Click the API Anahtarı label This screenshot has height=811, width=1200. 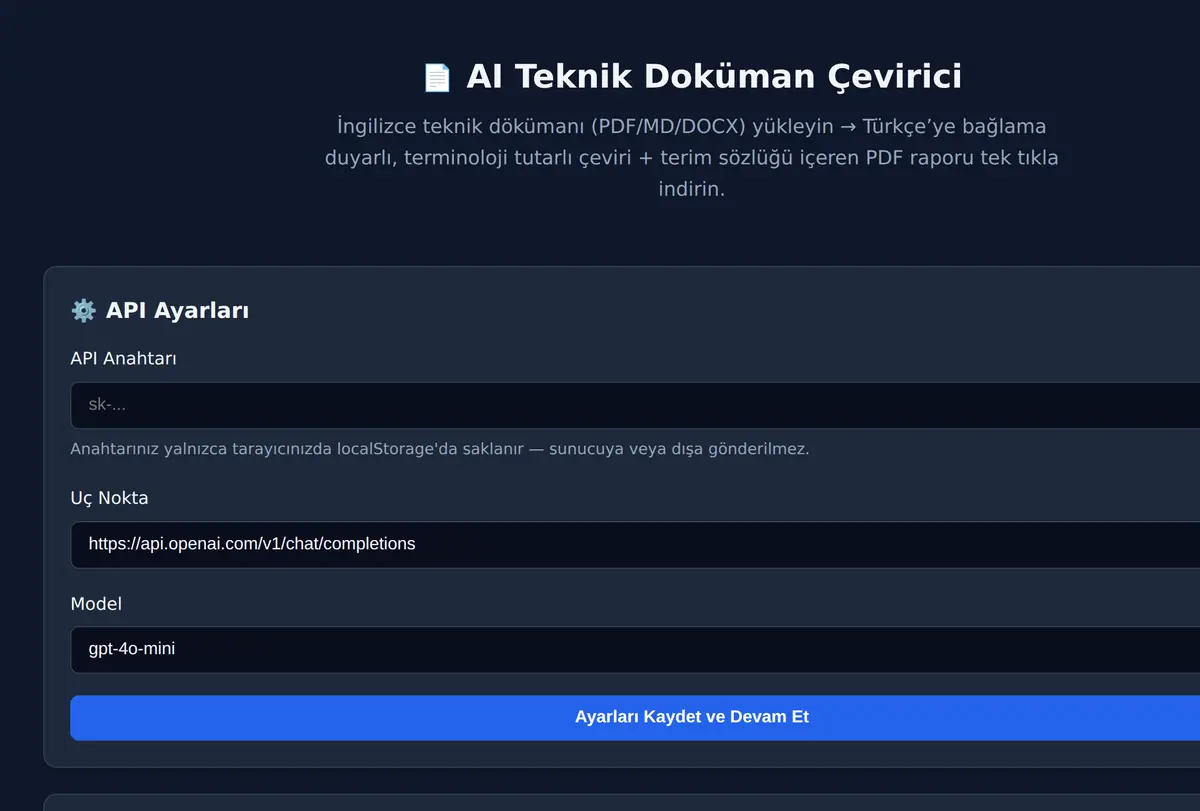(x=123, y=358)
